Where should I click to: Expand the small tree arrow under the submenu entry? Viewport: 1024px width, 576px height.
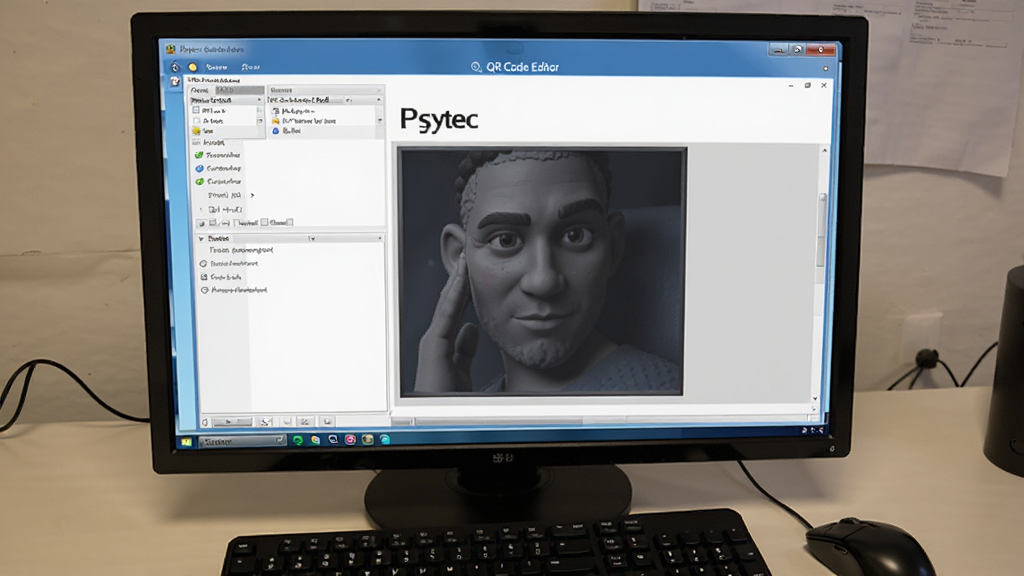click(x=201, y=209)
